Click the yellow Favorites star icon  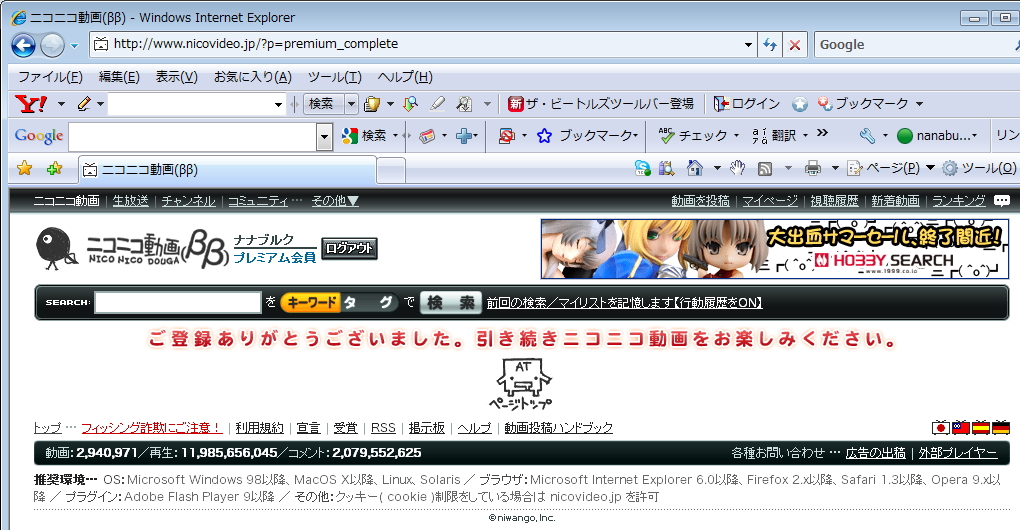tap(25, 168)
